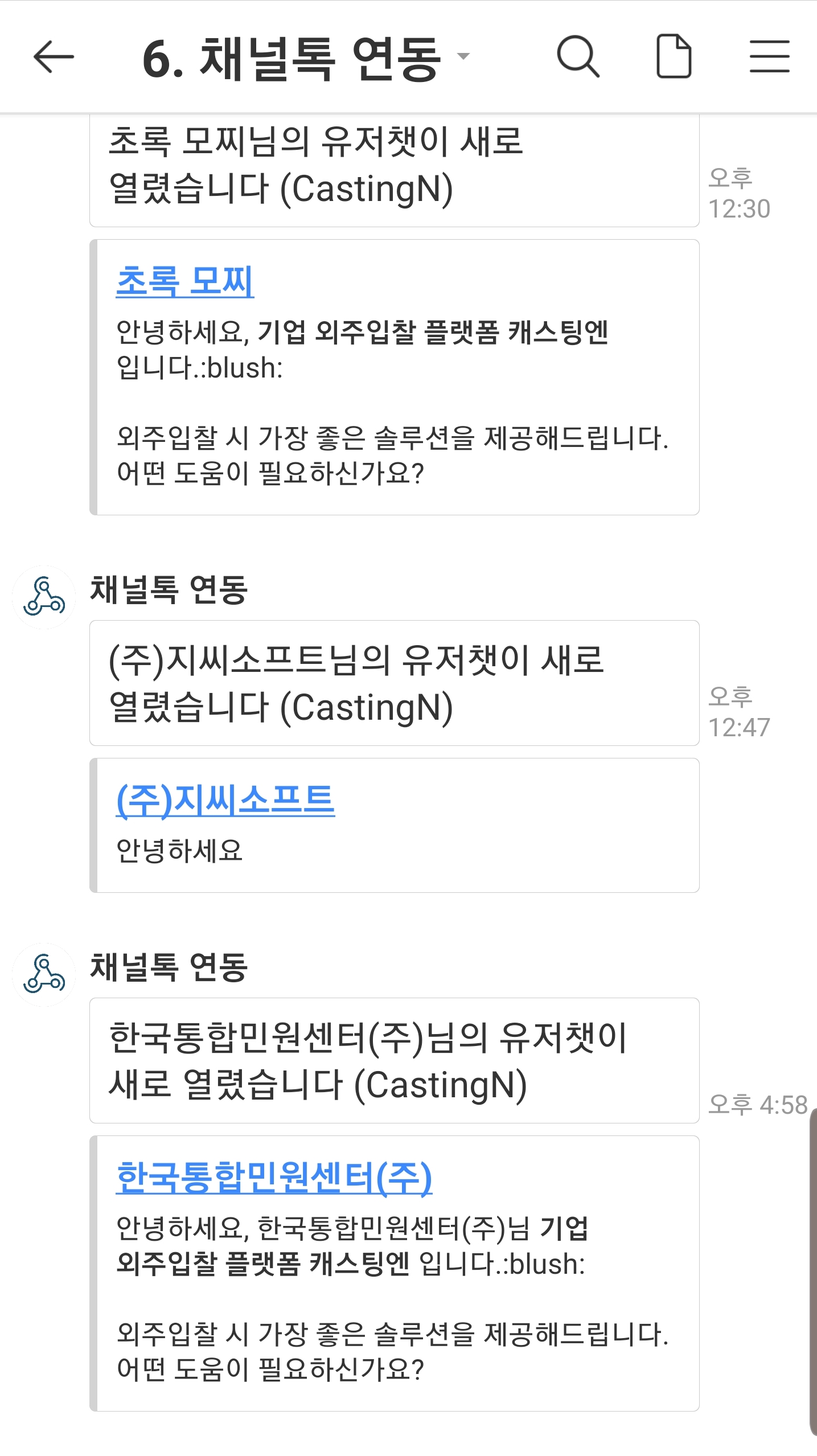The image size is (817, 1456).
Task: Tap the 오후 12:47 timestamp
Action: pos(738,712)
